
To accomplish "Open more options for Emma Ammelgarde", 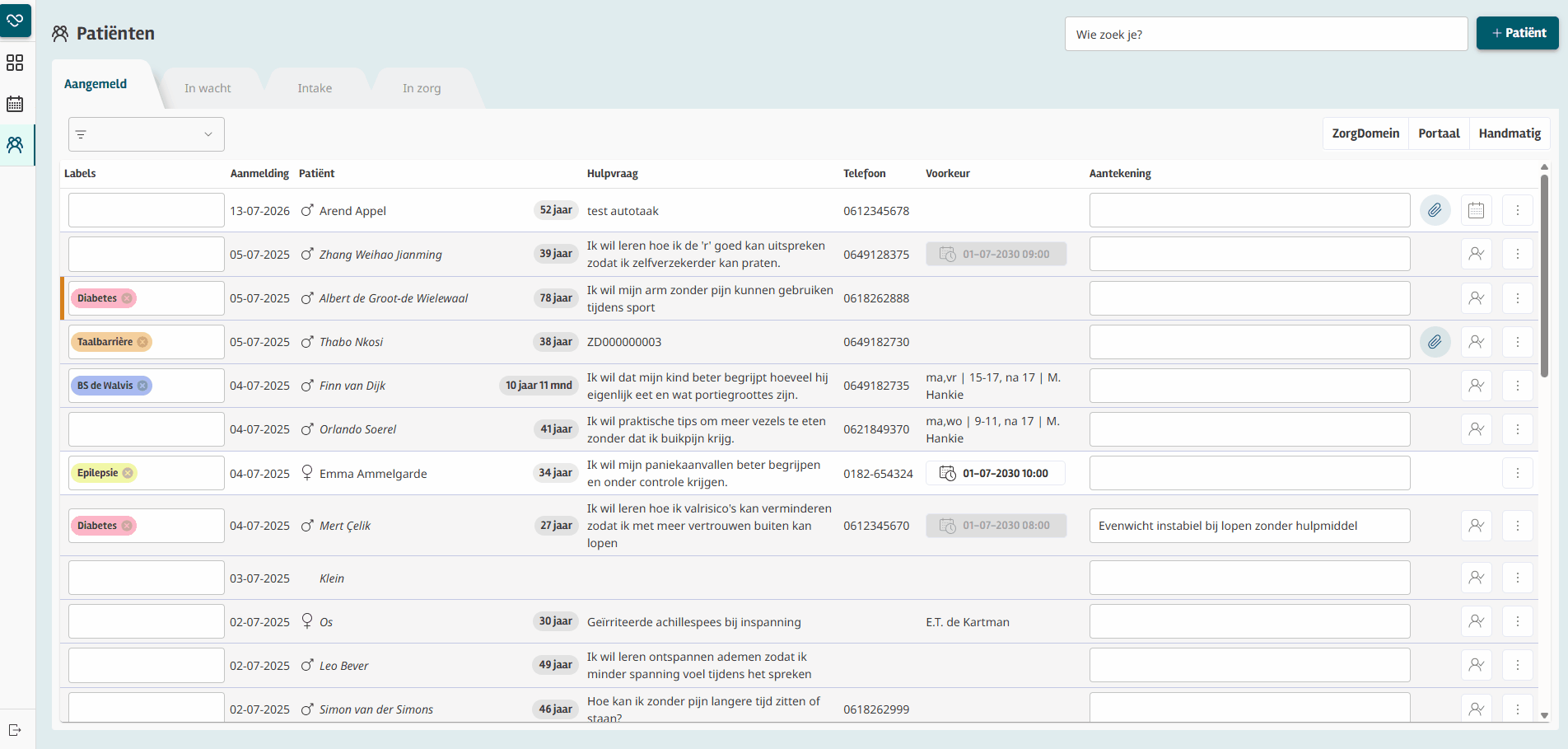I will (x=1518, y=473).
